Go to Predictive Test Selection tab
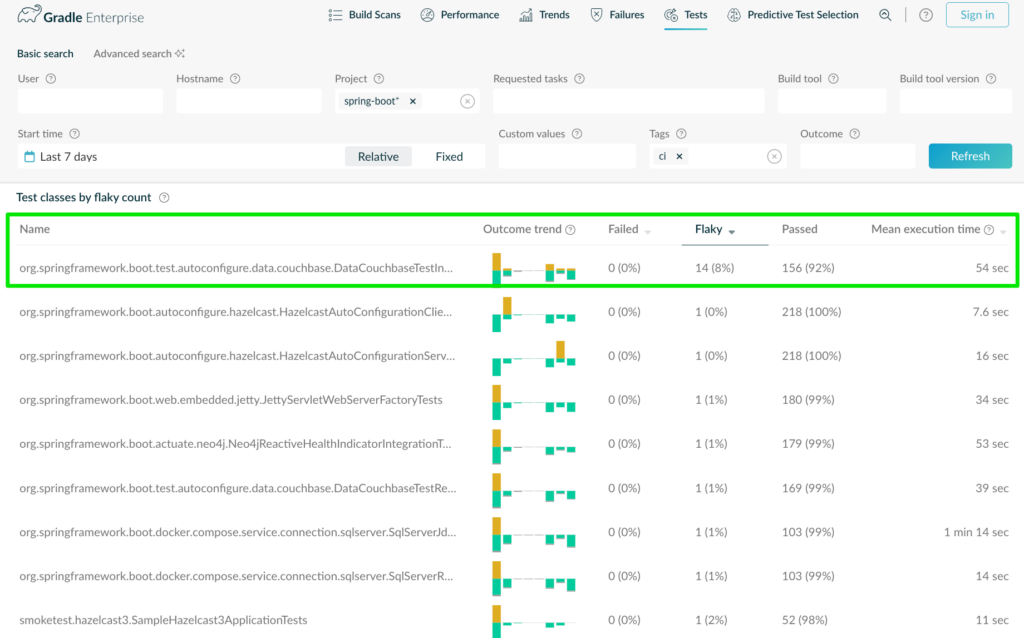The image size is (1024, 638). pos(793,15)
